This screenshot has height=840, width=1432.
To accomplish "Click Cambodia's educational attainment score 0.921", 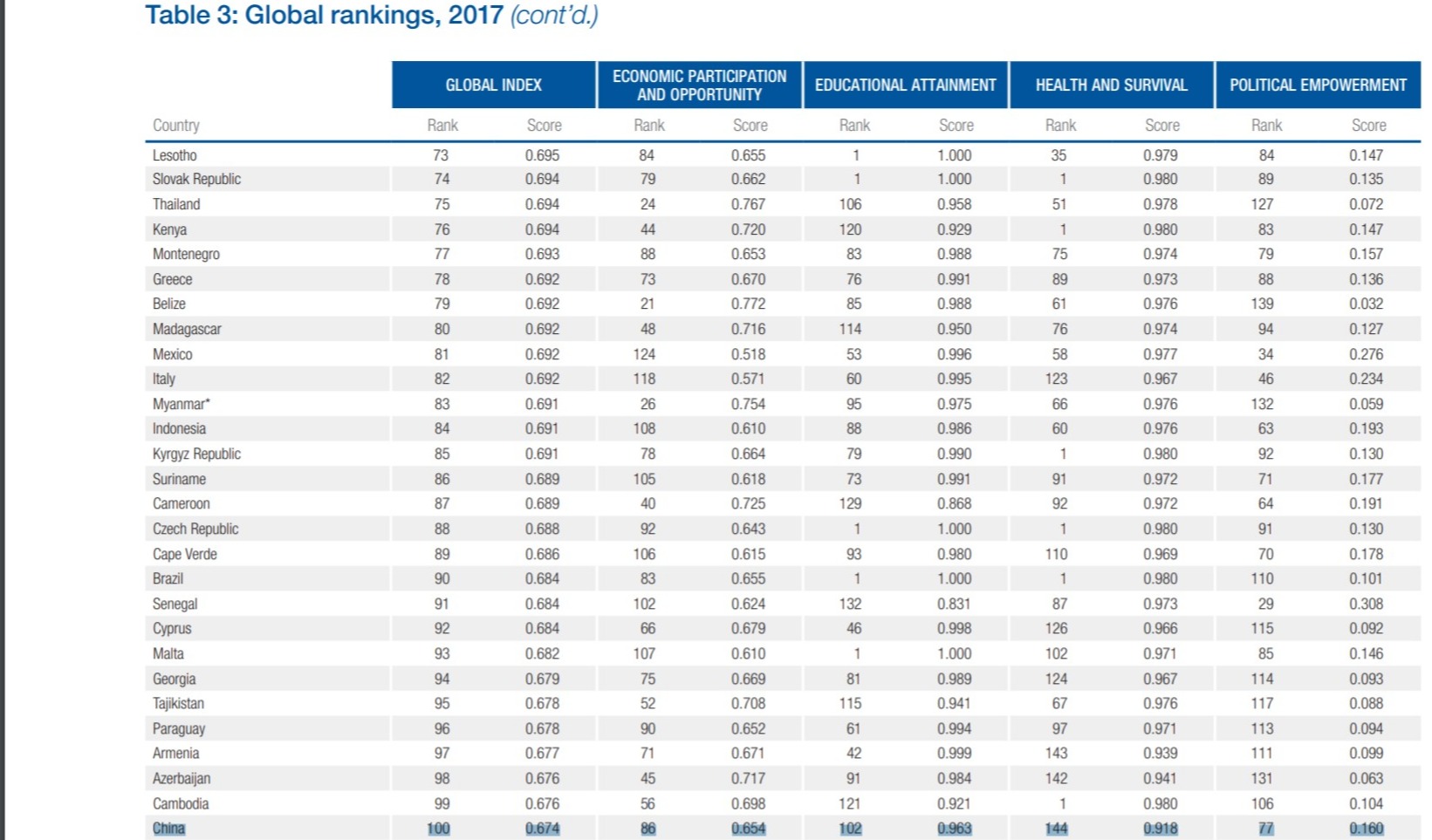I will tap(955, 803).
